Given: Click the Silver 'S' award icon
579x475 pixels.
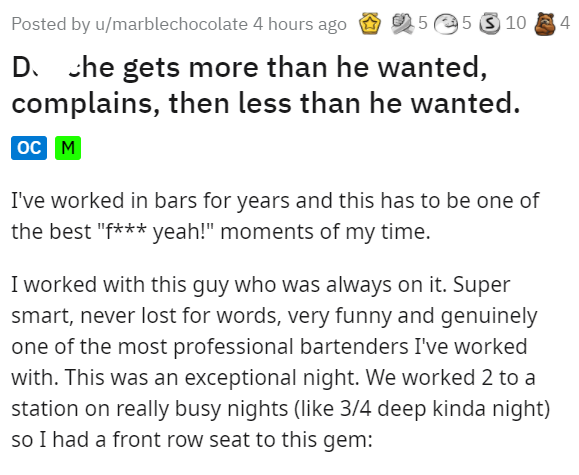Looking at the screenshot, I should click(x=490, y=24).
